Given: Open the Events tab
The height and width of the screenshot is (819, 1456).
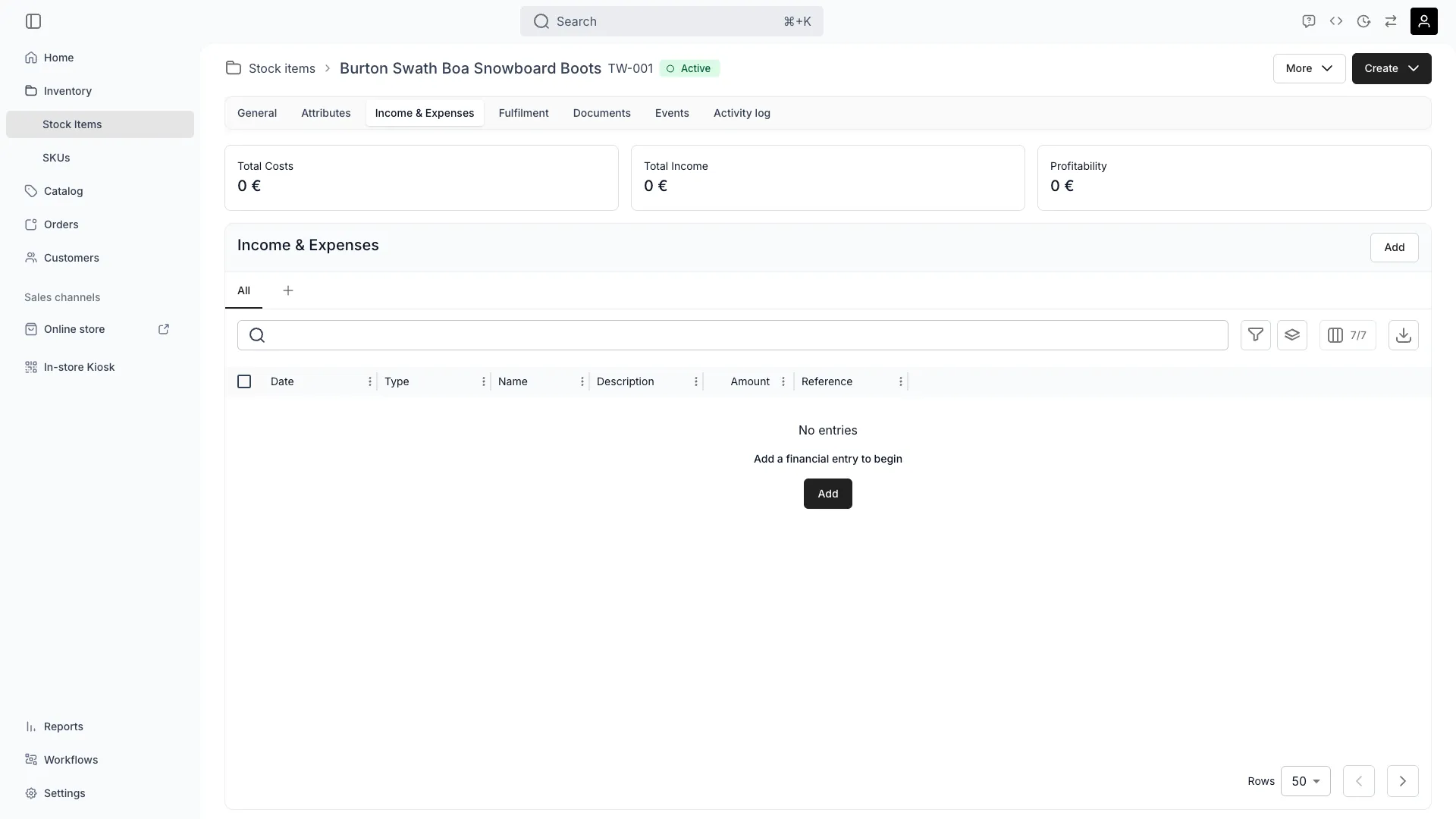Looking at the screenshot, I should pyautogui.click(x=672, y=113).
